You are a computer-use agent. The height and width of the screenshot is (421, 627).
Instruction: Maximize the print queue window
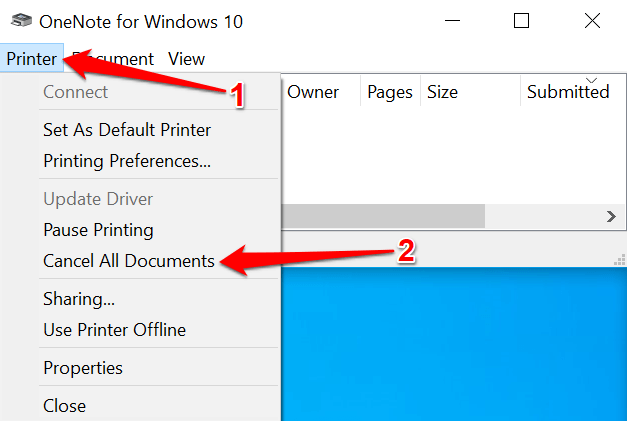521,20
